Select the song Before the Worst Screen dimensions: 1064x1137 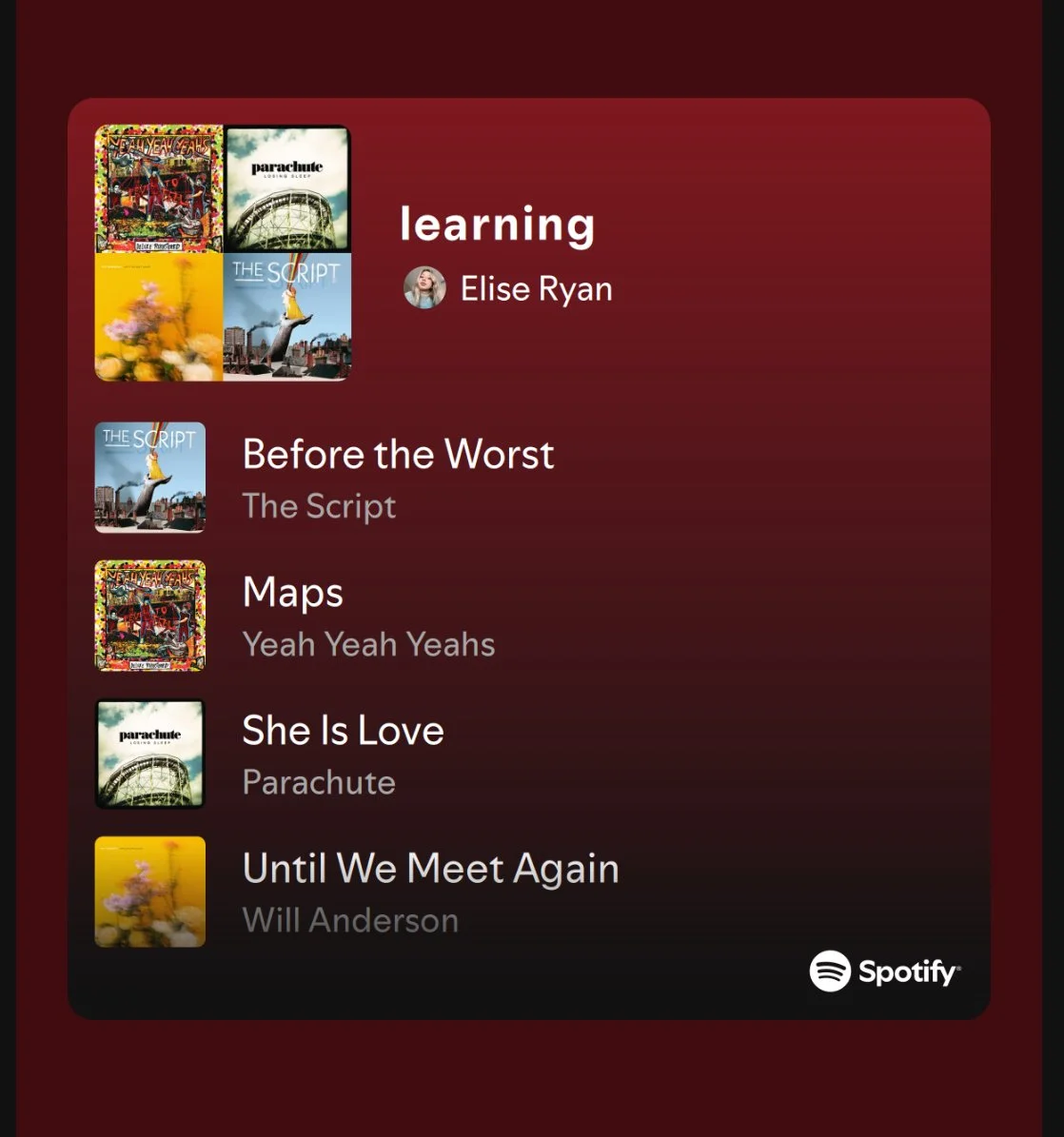[398, 454]
